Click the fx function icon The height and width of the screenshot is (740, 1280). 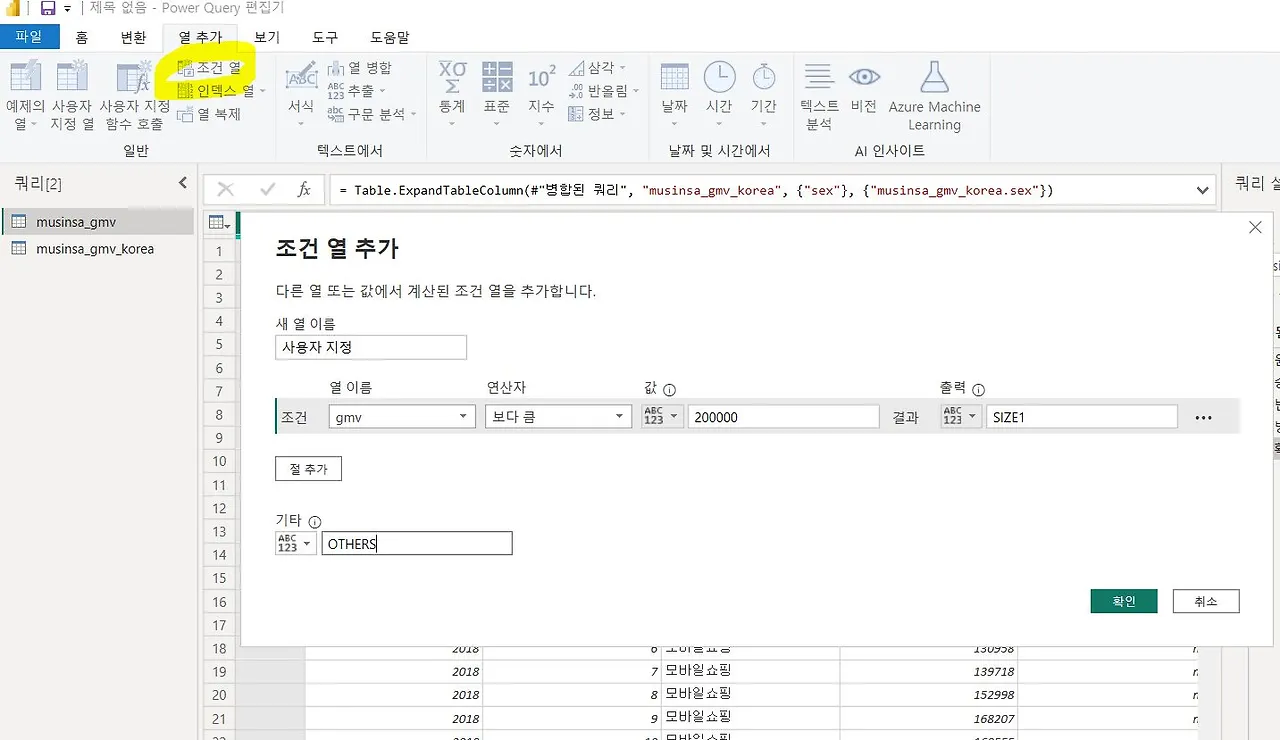point(304,189)
